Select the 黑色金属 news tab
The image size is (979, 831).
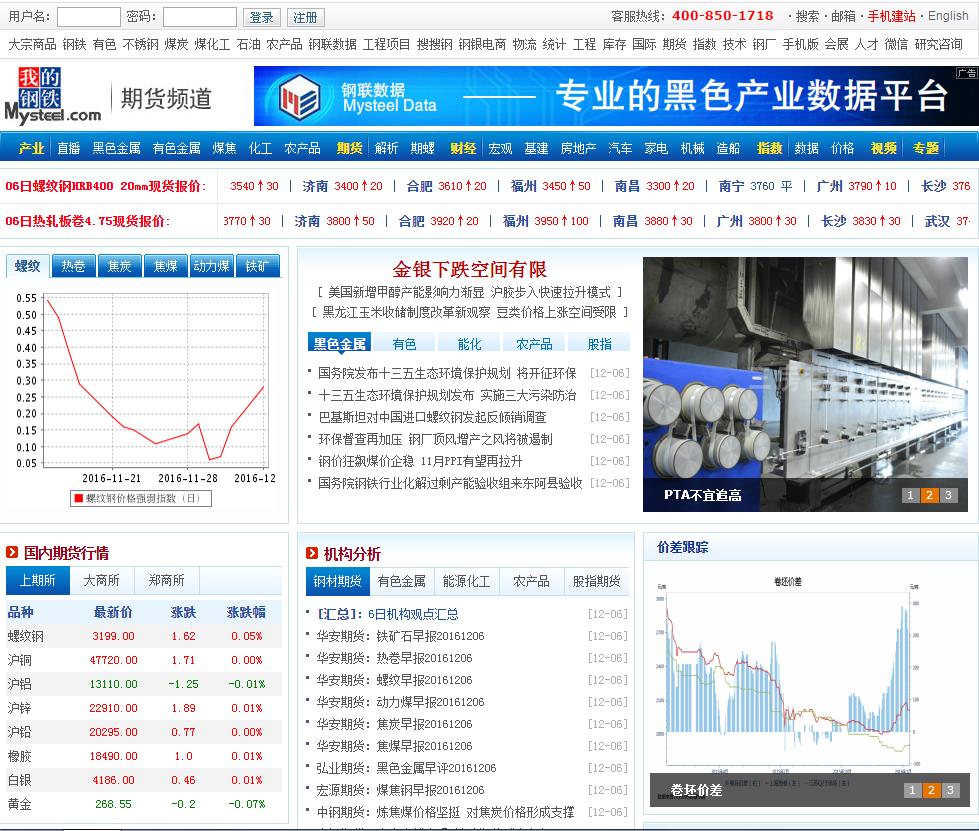point(340,343)
